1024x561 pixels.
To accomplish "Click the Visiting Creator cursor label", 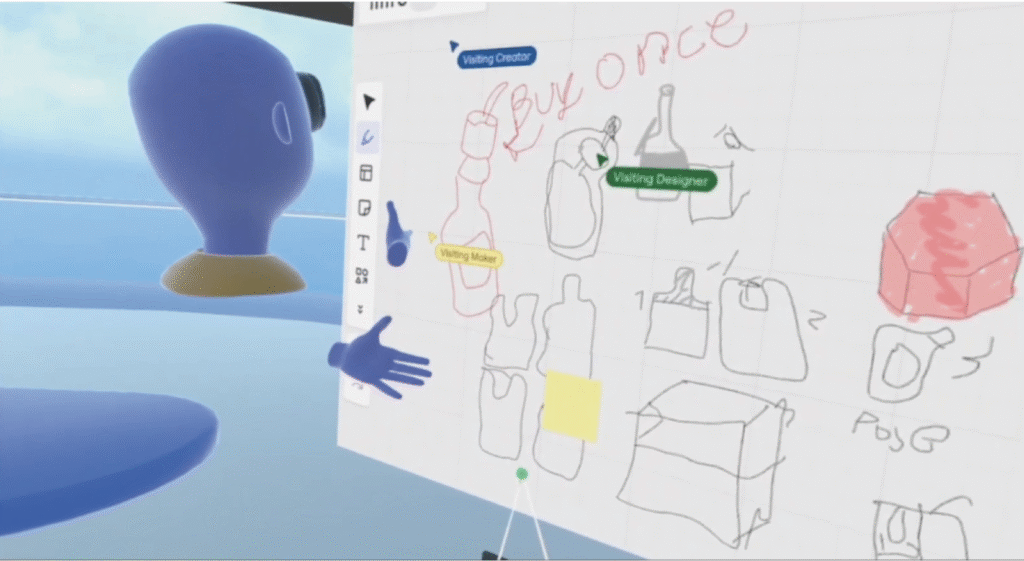I will pos(496,58).
